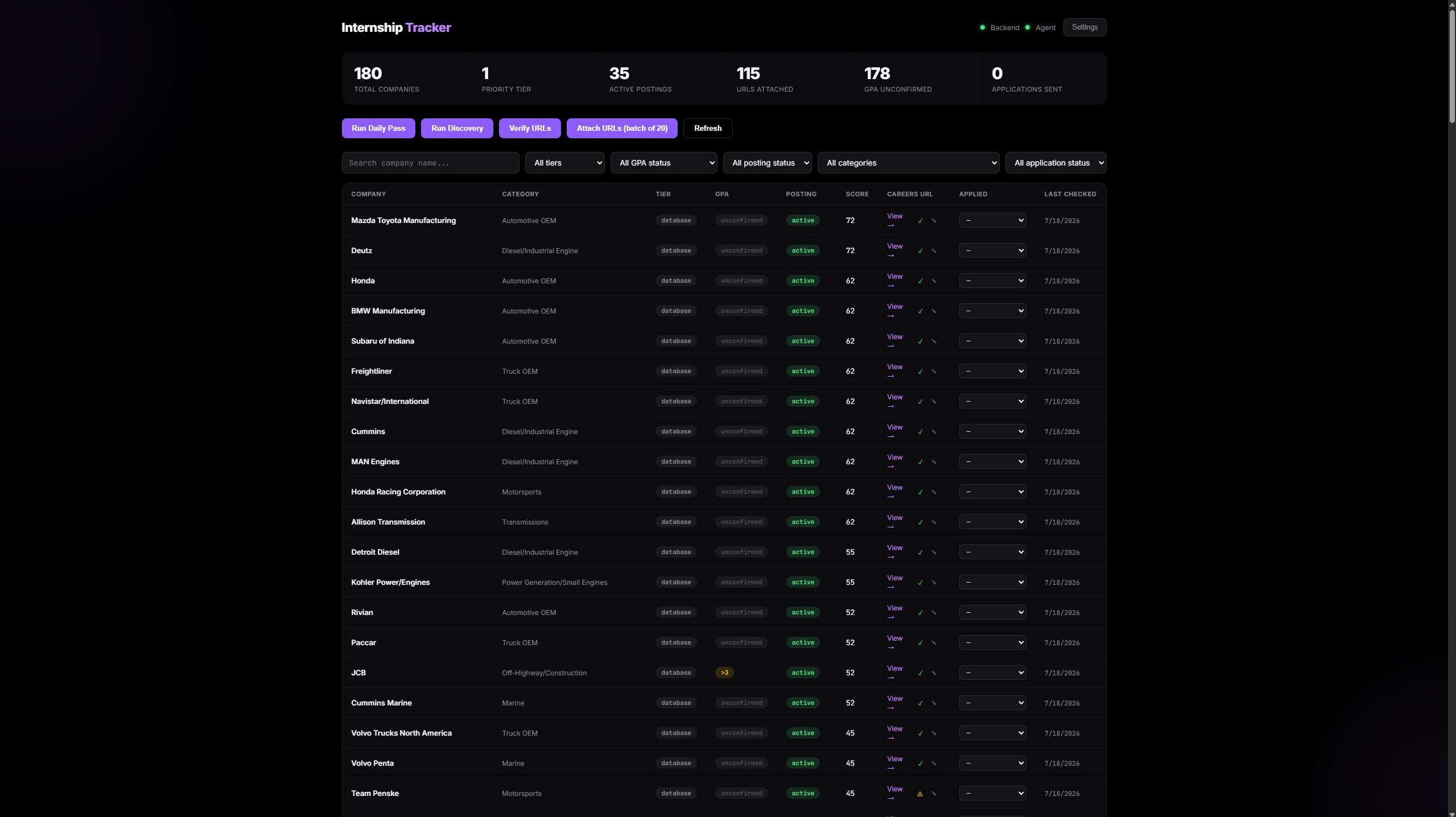Click pencil icon in Kohler Power/Engines row
Viewport: 1456px width, 817px height.
(934, 583)
